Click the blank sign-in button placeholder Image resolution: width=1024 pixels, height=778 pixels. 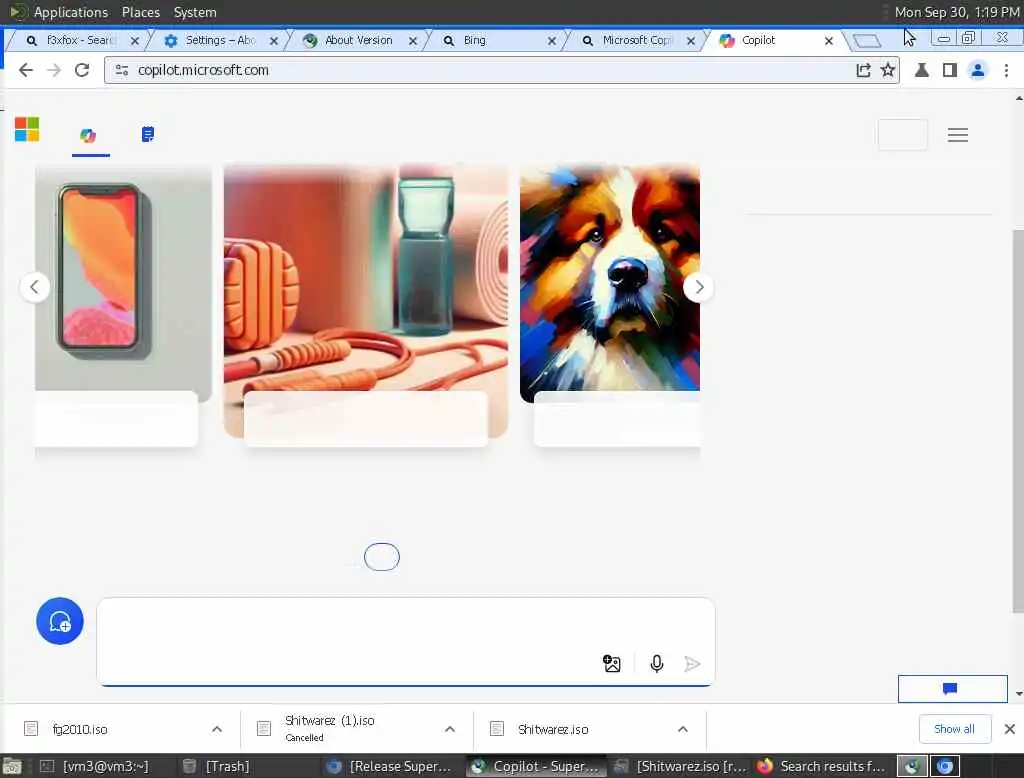coord(903,135)
